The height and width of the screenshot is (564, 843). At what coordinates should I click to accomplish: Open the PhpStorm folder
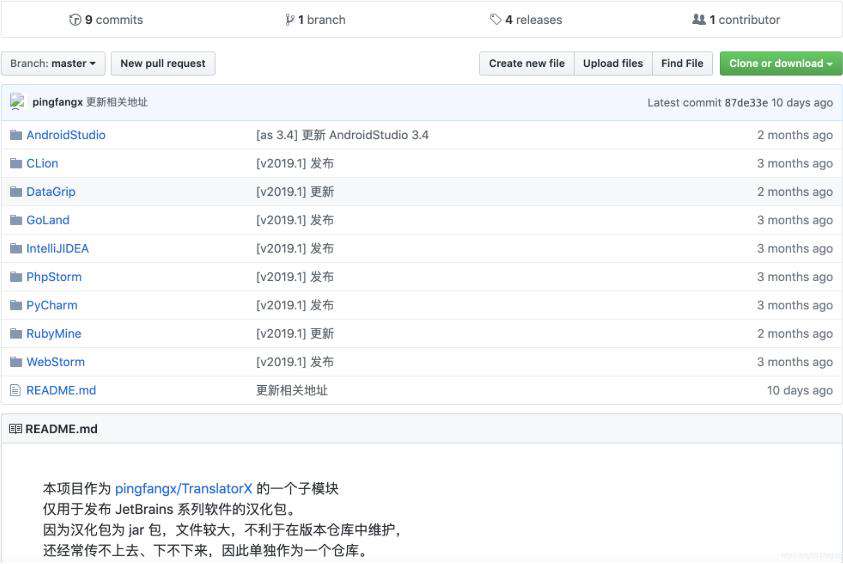tap(54, 277)
